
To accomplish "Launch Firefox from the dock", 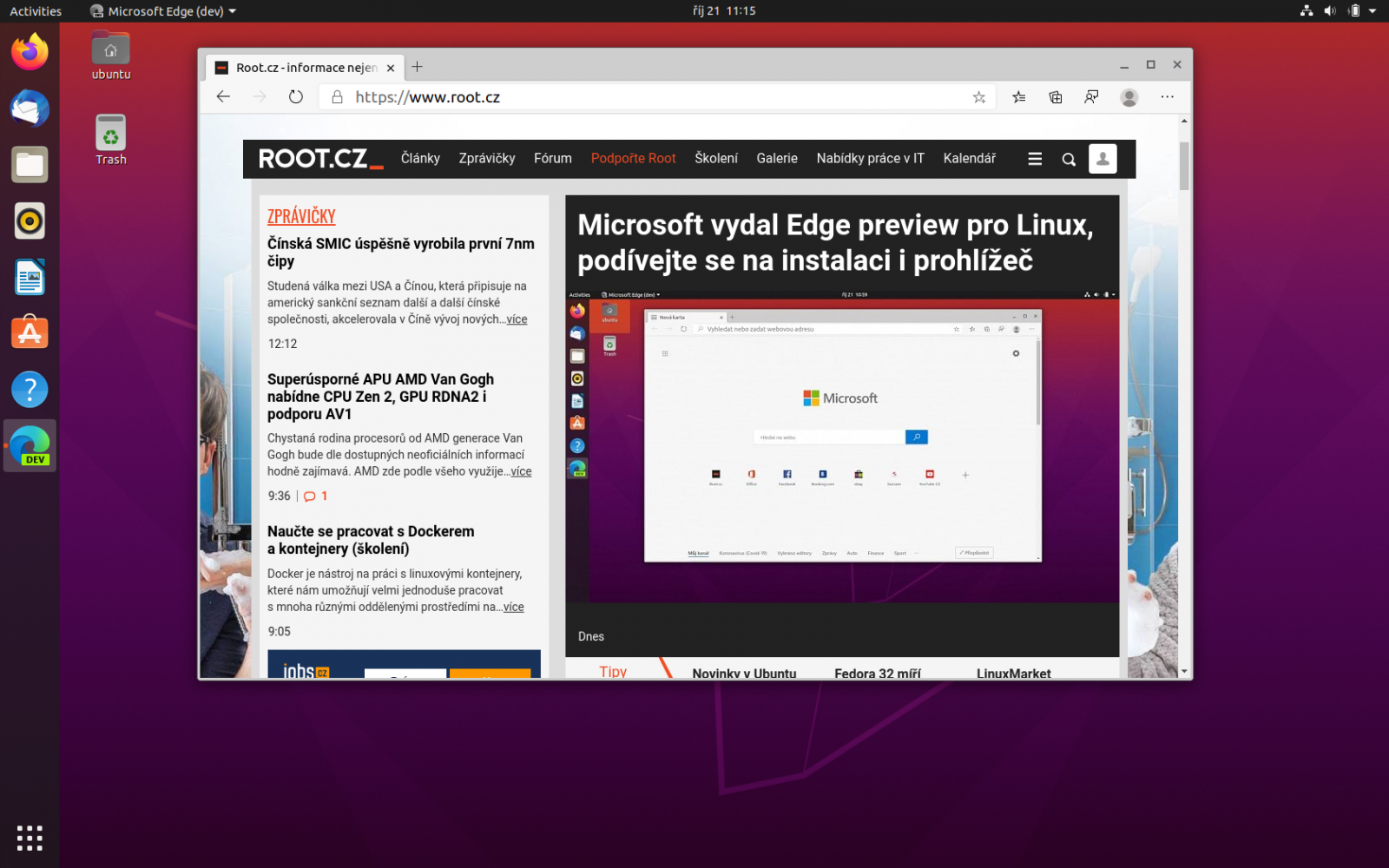I will pos(30,52).
